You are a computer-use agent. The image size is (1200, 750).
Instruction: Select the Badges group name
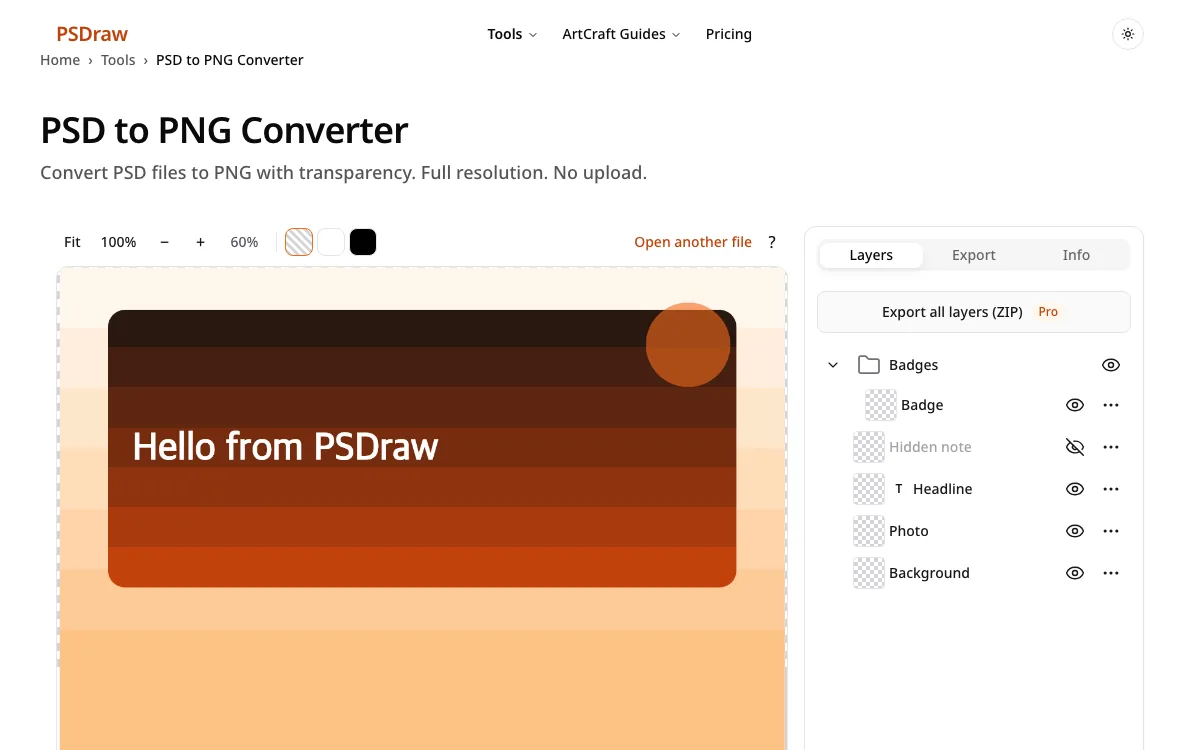click(x=914, y=365)
